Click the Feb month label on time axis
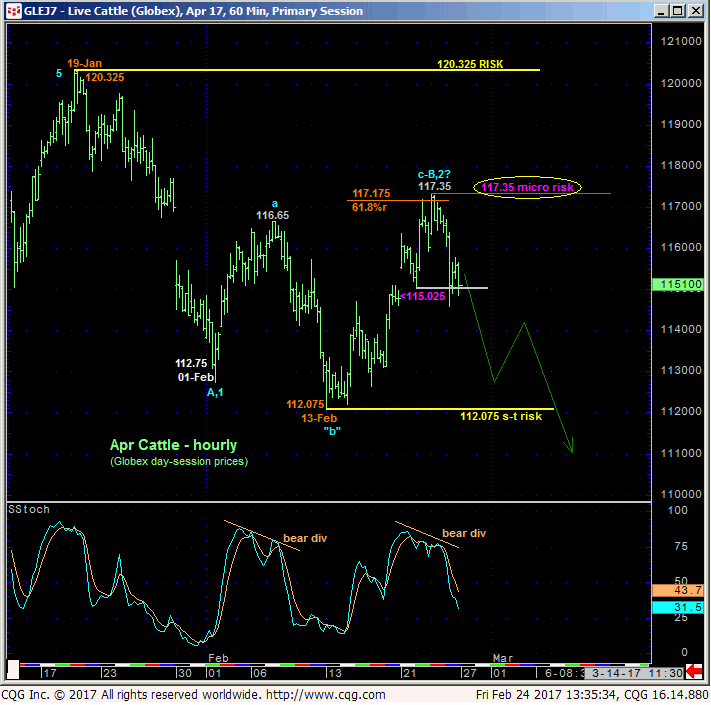Screen dimensions: 711x705 coord(221,658)
